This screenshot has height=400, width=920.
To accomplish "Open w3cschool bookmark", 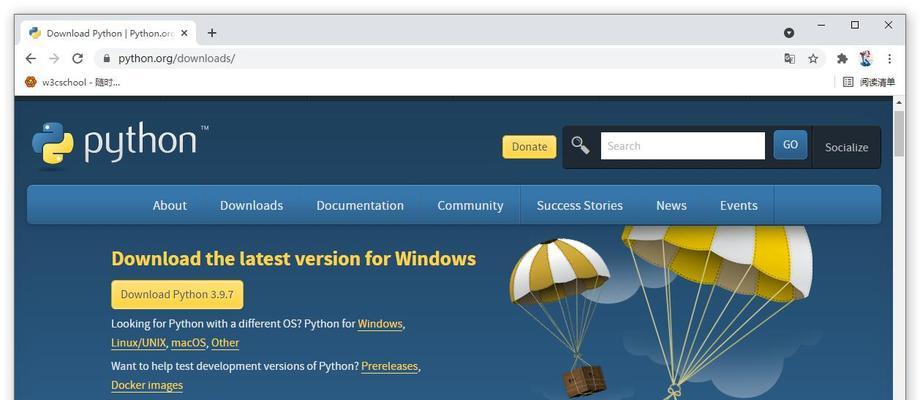I will [x=73, y=82].
